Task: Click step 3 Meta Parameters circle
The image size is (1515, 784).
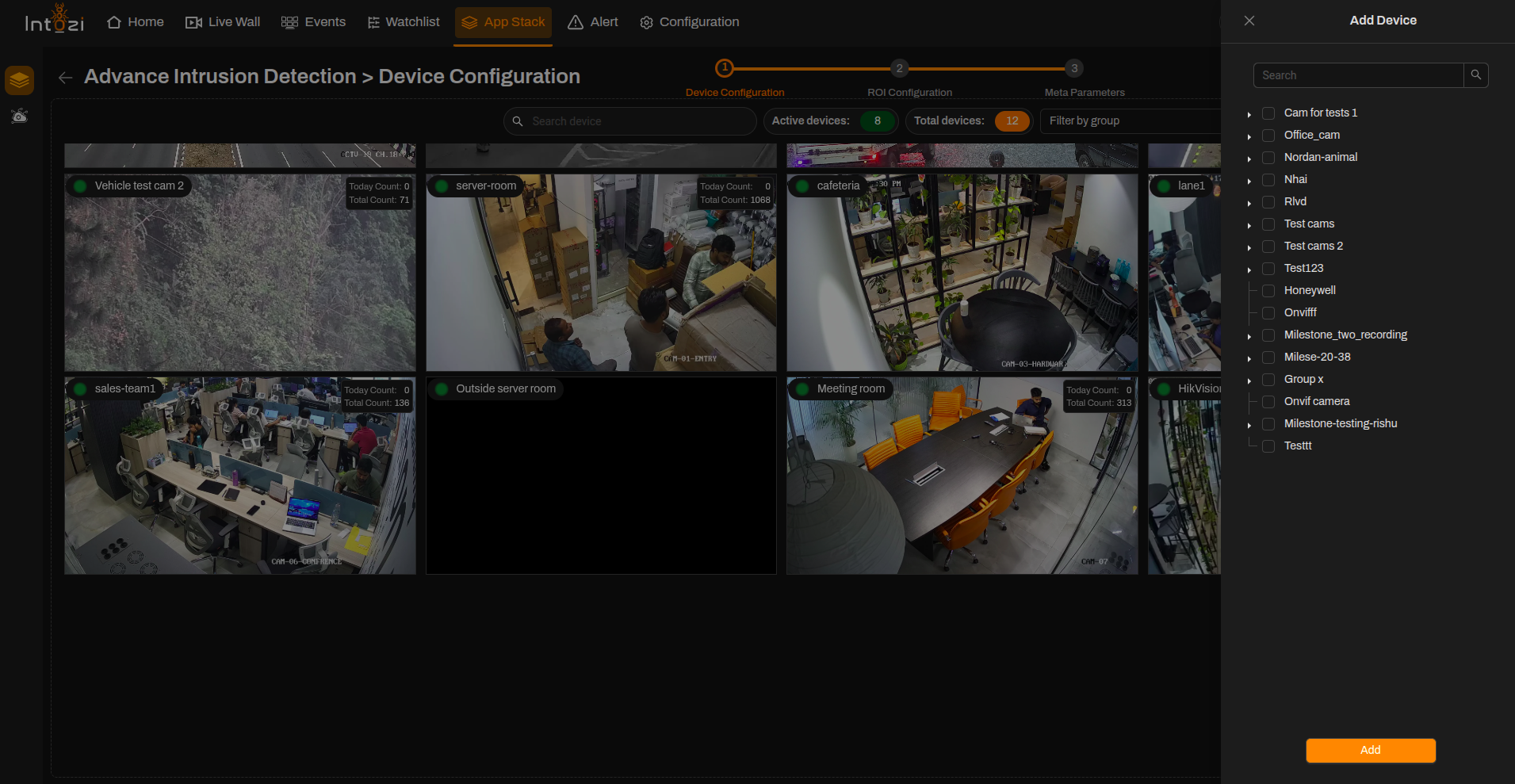Action: [1074, 68]
